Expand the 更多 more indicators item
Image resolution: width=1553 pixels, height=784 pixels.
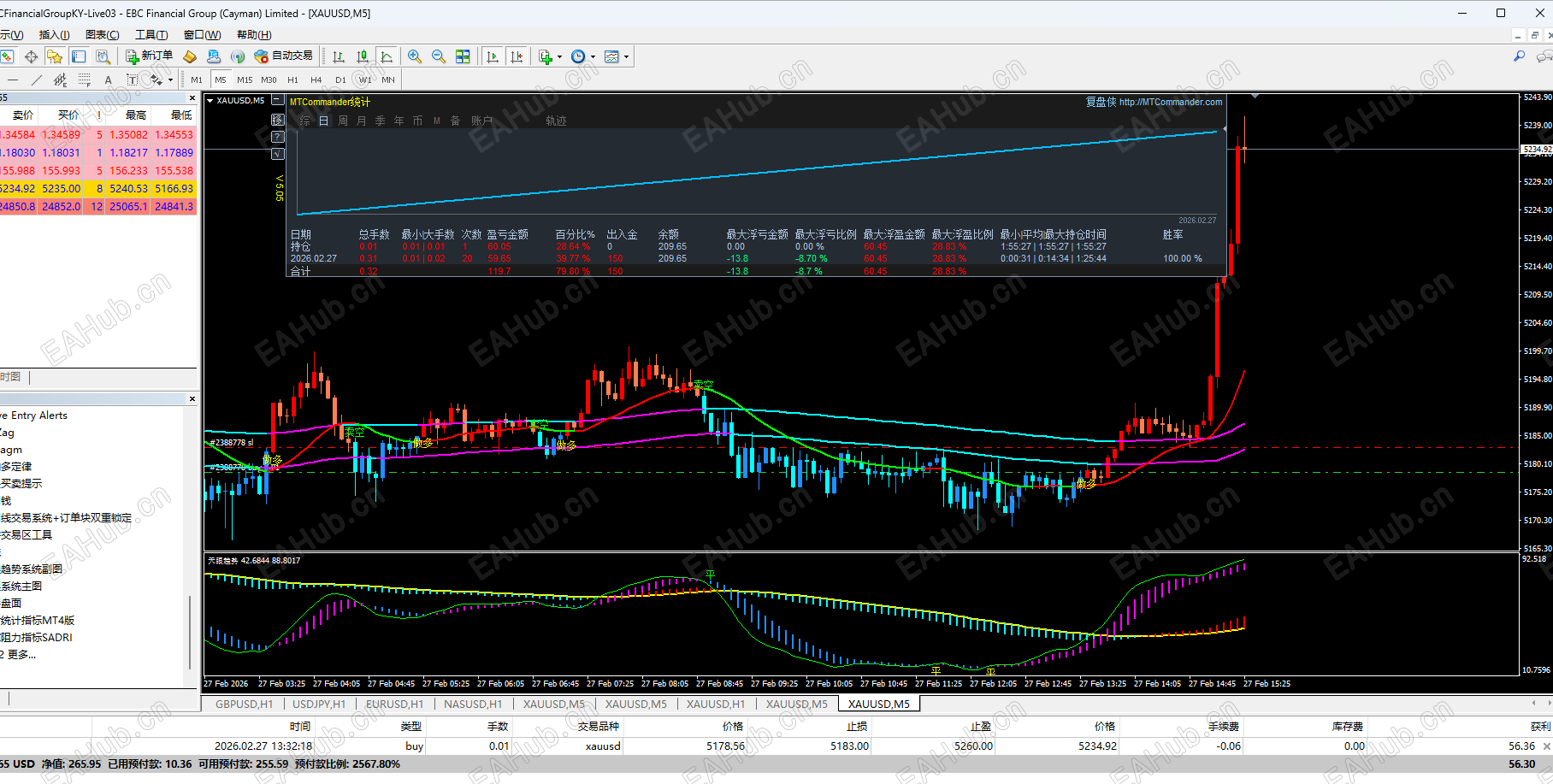click(19, 655)
